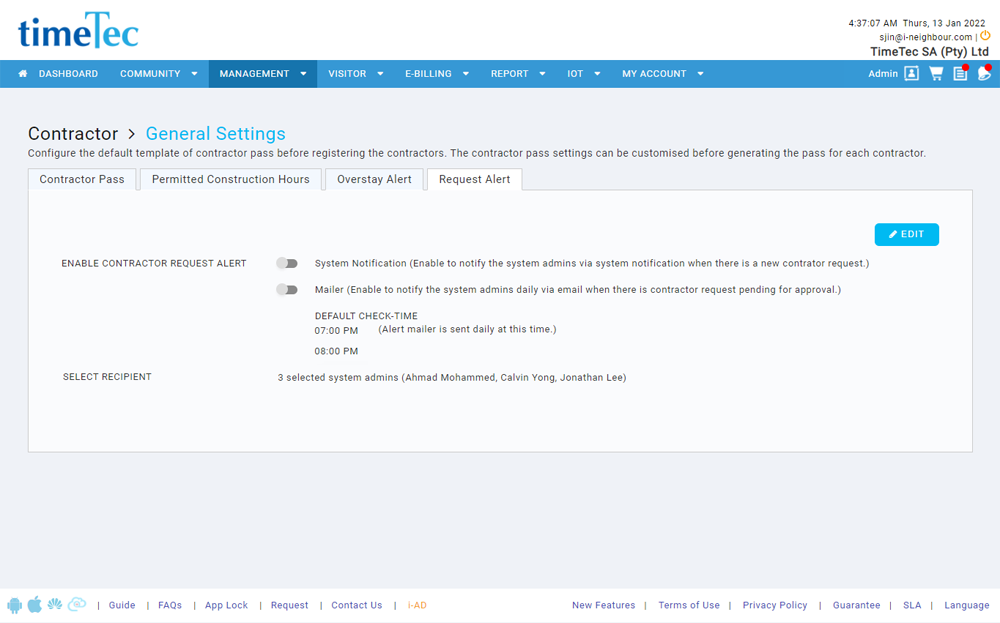Click the Huawei app icon in footer
This screenshot has width=1000, height=623.
point(54,605)
